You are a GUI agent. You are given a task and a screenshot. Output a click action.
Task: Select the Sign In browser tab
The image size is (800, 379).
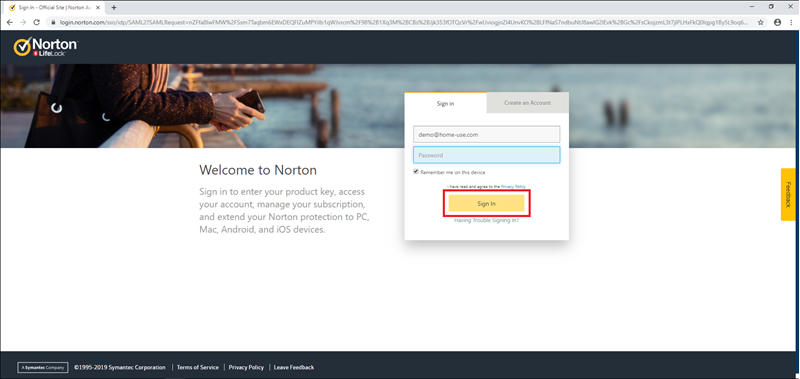point(55,8)
